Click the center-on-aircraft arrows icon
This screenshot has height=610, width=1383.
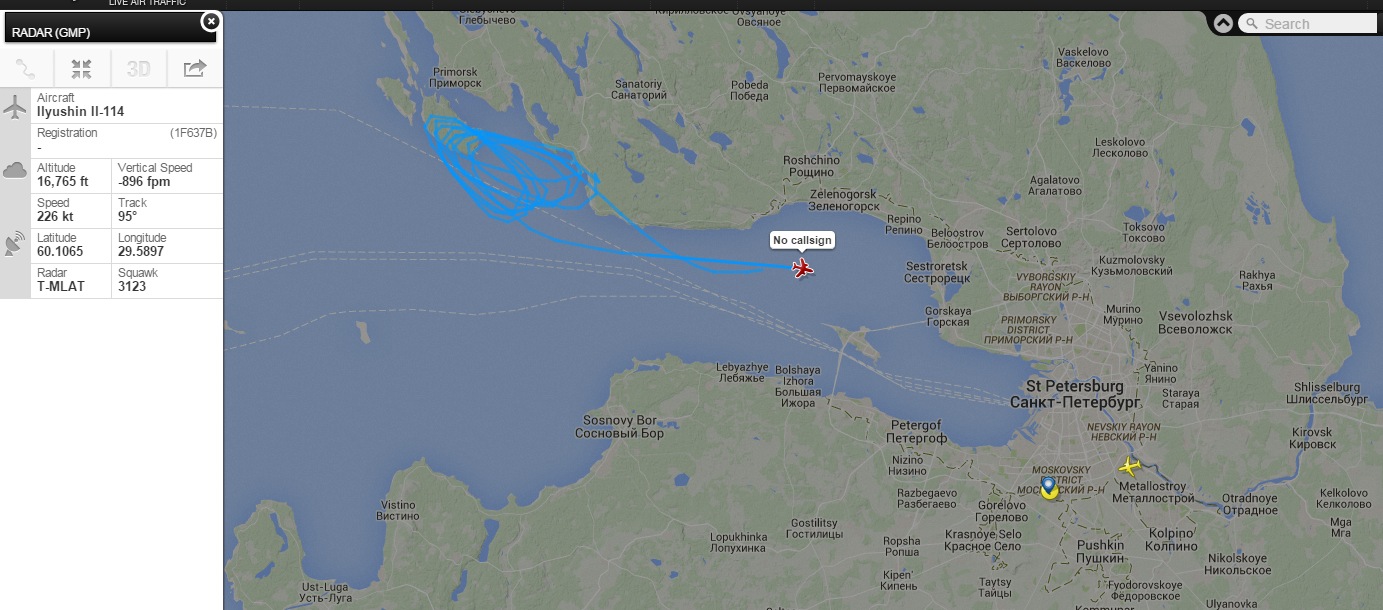pyautogui.click(x=82, y=68)
